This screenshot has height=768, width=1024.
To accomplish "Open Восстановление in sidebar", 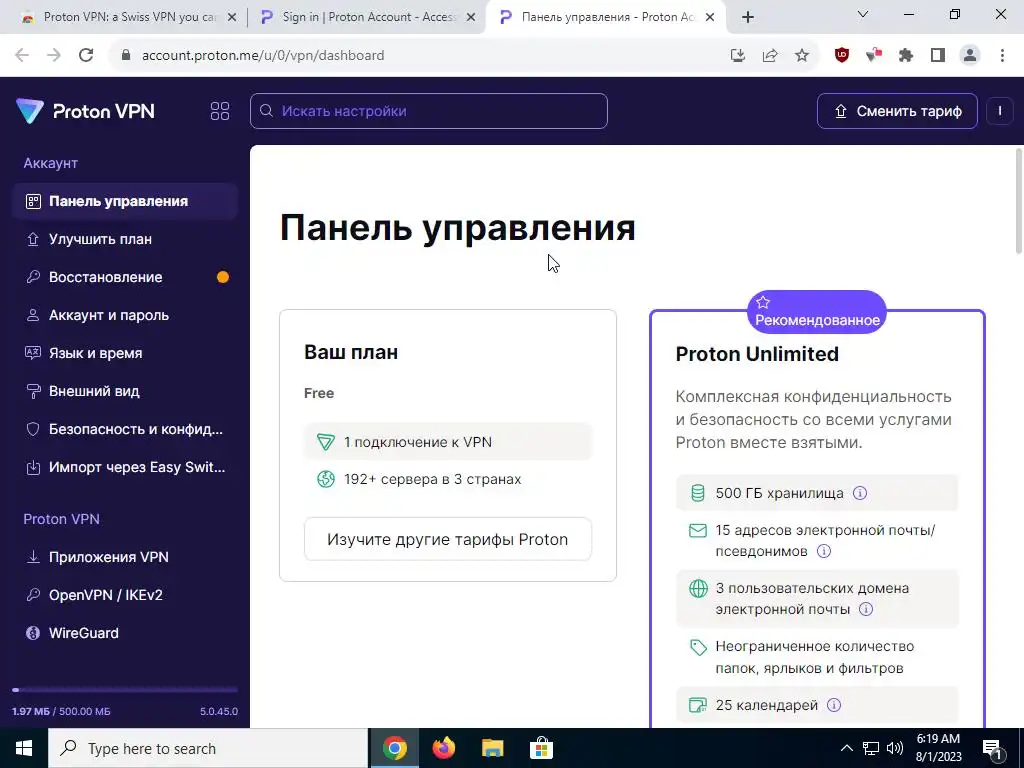I will [x=125, y=277].
